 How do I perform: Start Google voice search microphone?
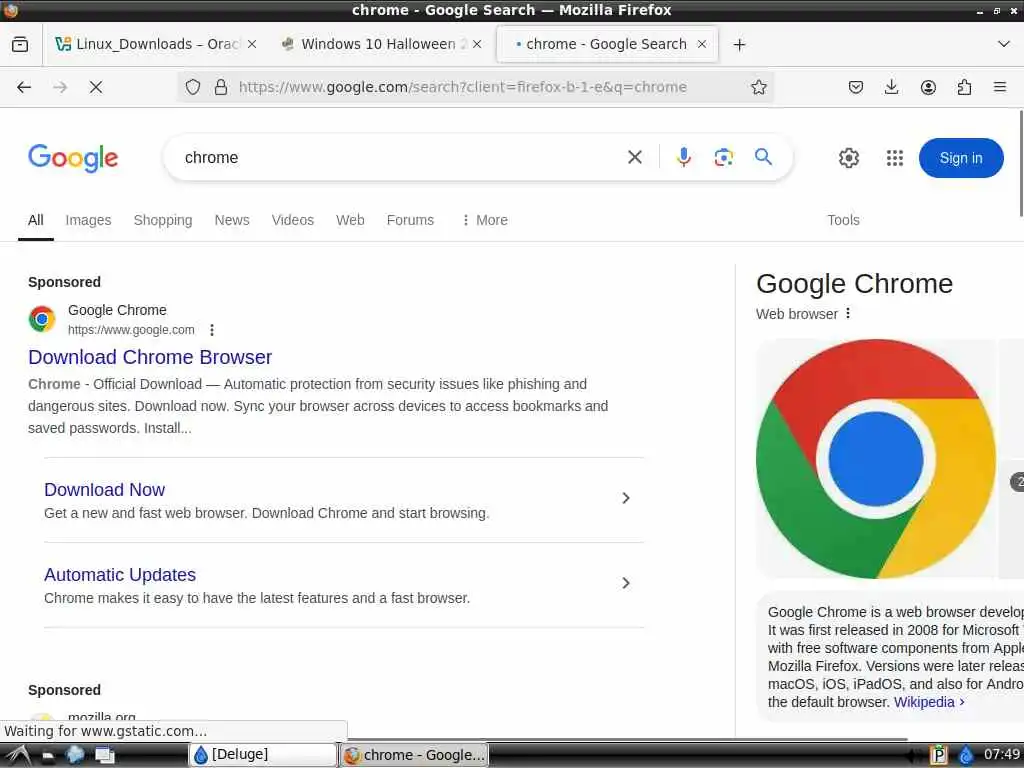point(684,157)
